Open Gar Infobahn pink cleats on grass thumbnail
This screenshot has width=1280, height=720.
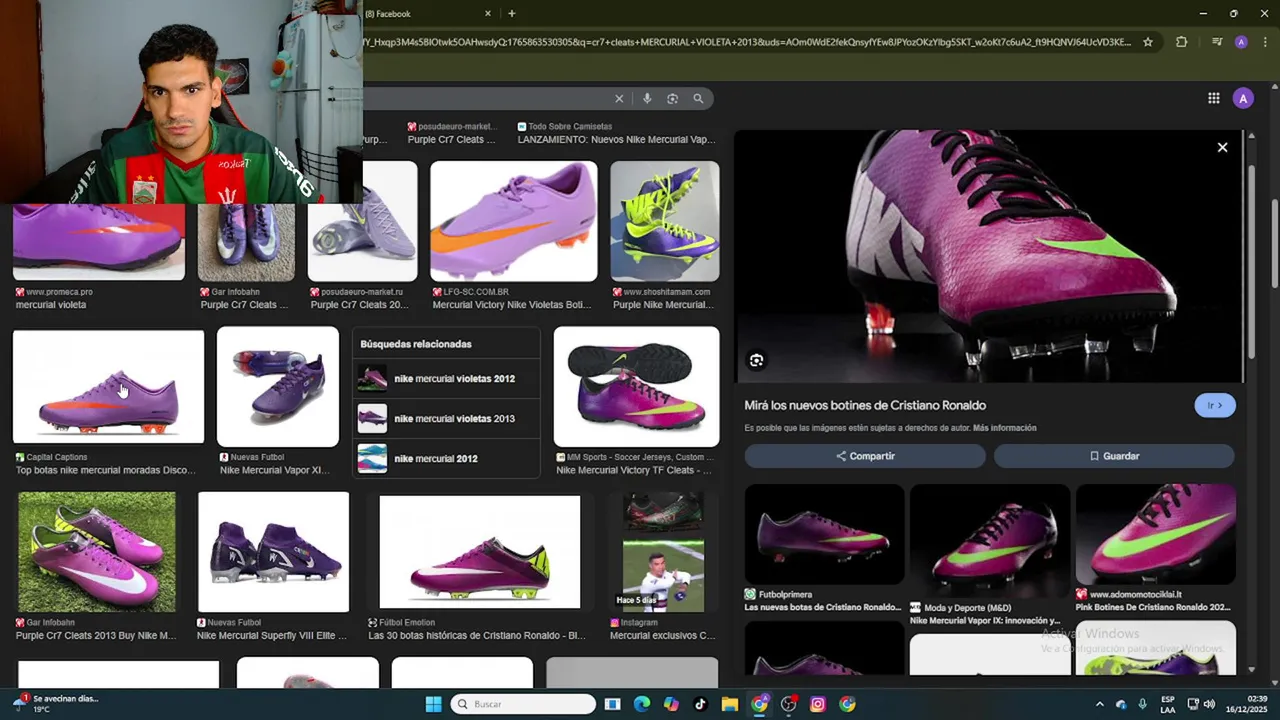(x=97, y=552)
